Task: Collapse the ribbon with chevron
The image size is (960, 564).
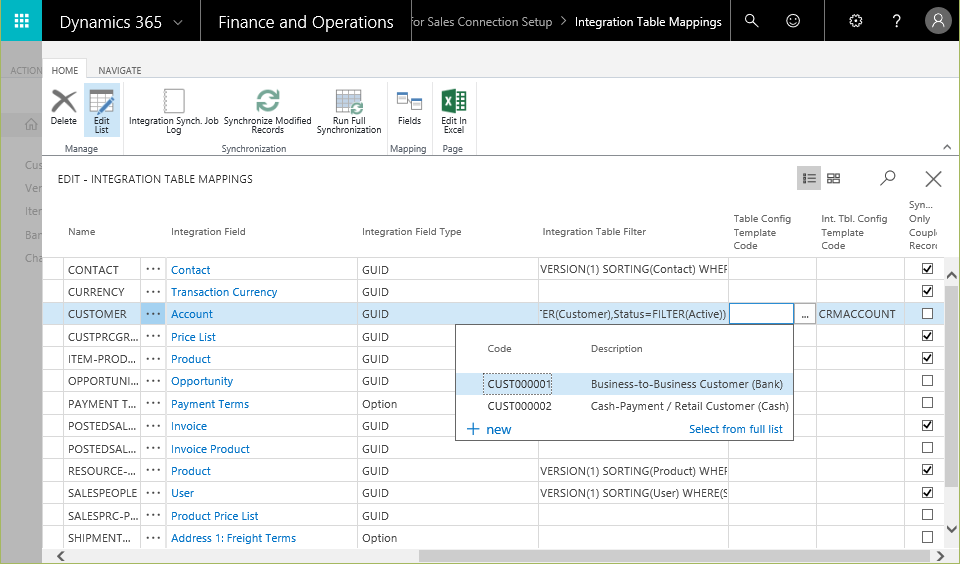Action: pos(947,147)
